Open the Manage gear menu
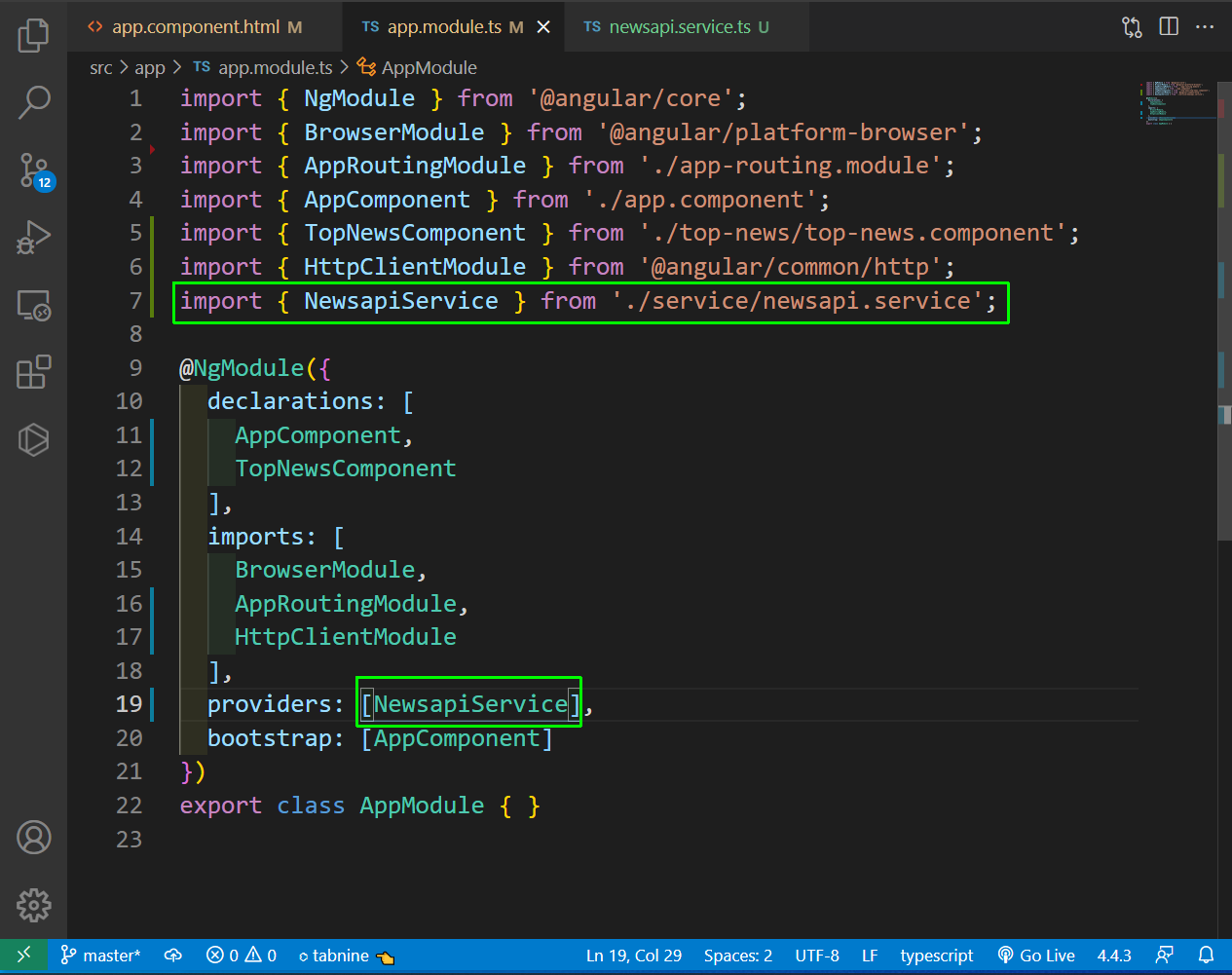Screen dimensions: 1232x975 [33, 905]
